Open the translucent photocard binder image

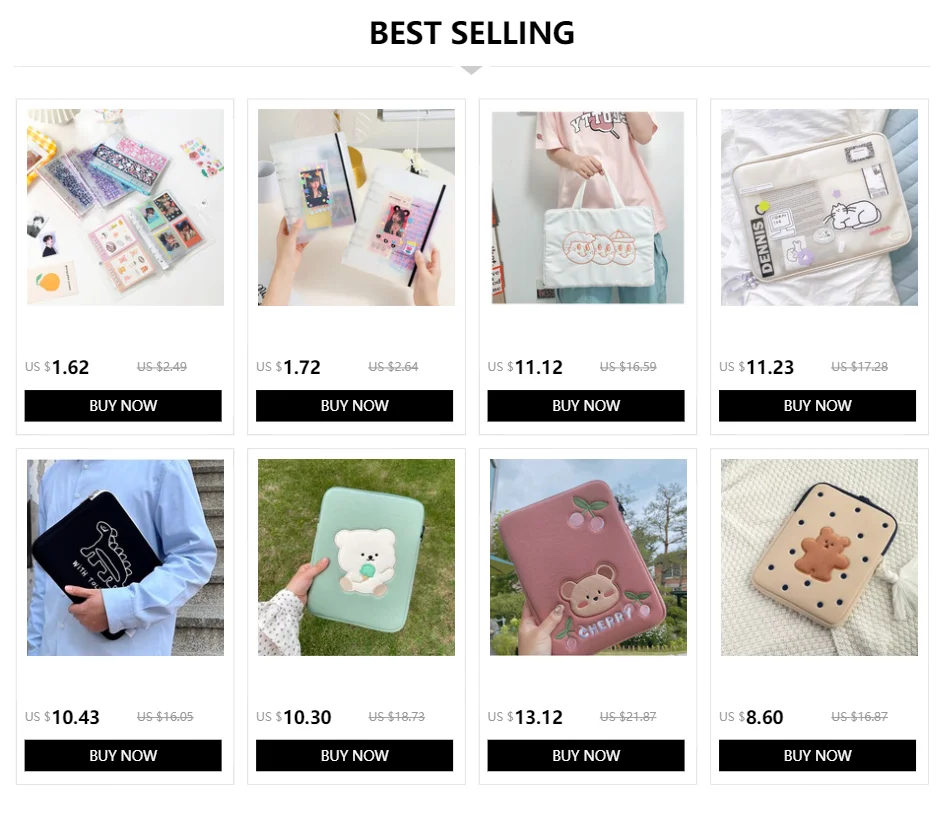pos(357,208)
